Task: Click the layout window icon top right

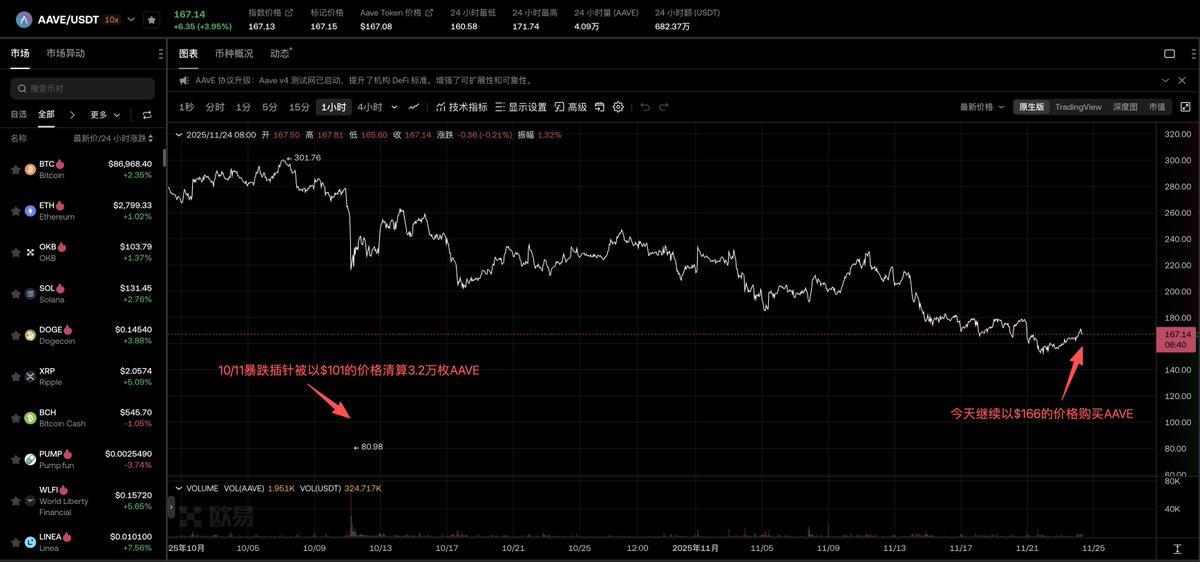Action: point(1169,53)
